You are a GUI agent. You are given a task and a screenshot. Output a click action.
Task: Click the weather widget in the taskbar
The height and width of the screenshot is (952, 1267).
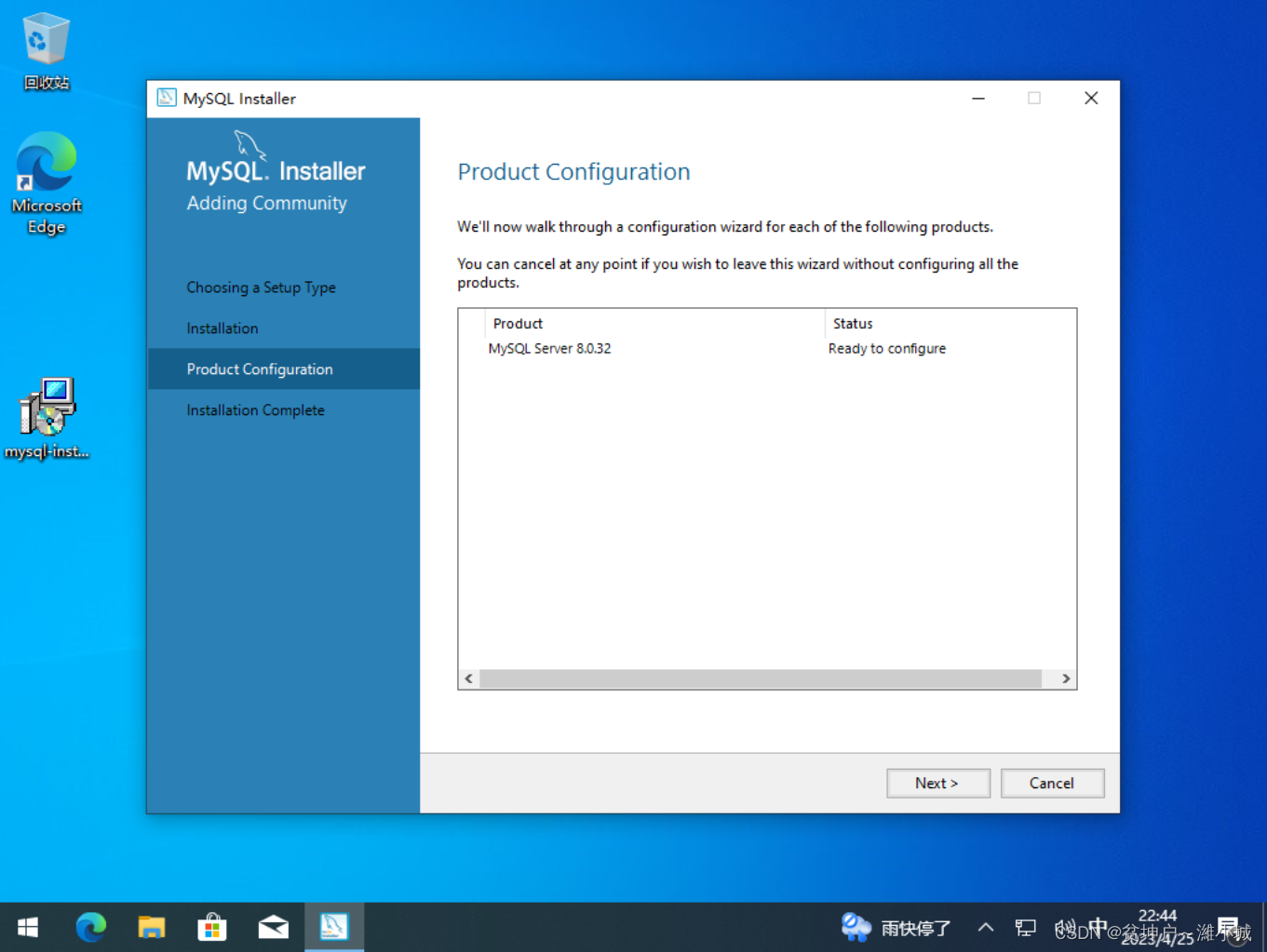point(896,927)
